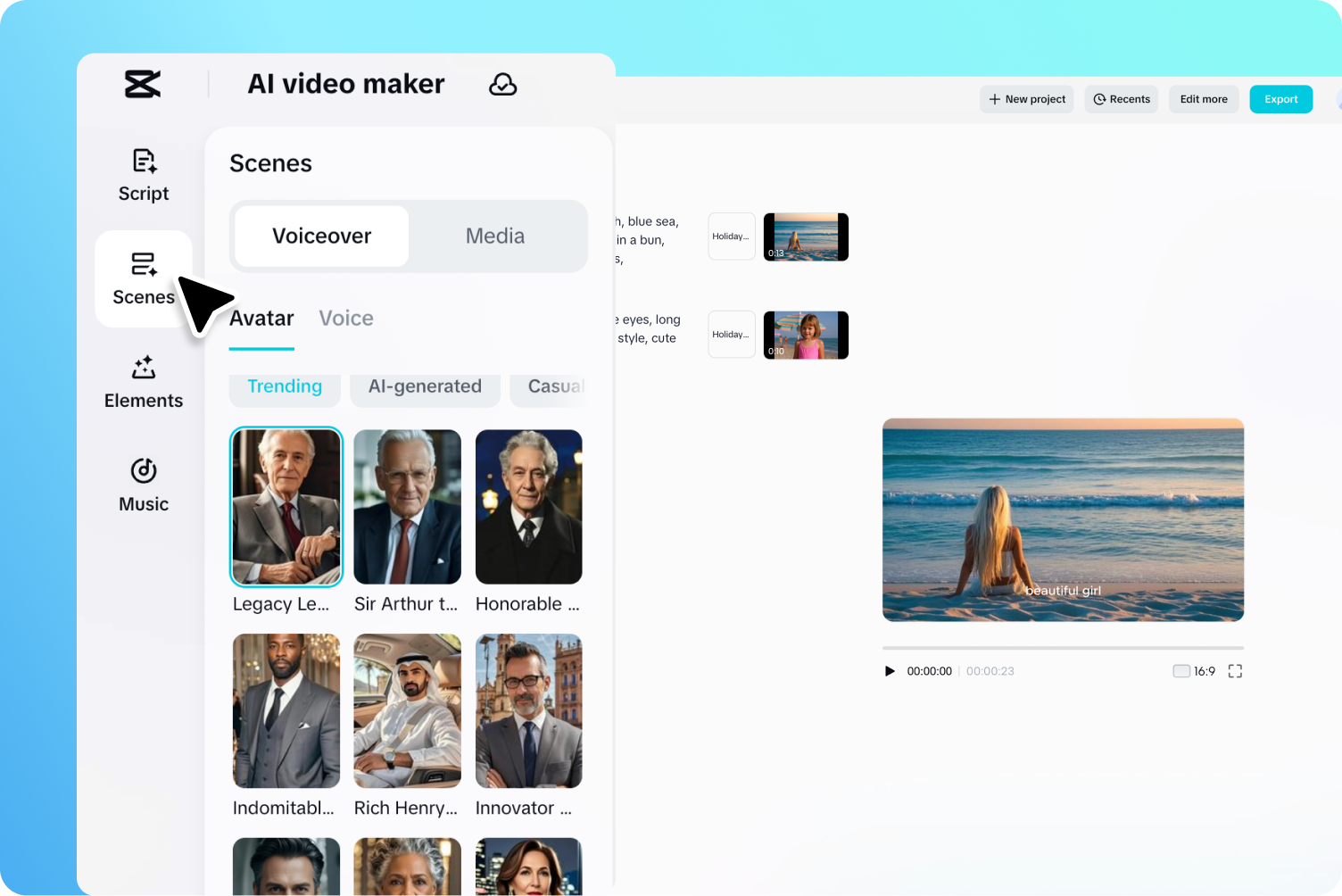Click the 00:00:23 total duration text

tap(990, 671)
